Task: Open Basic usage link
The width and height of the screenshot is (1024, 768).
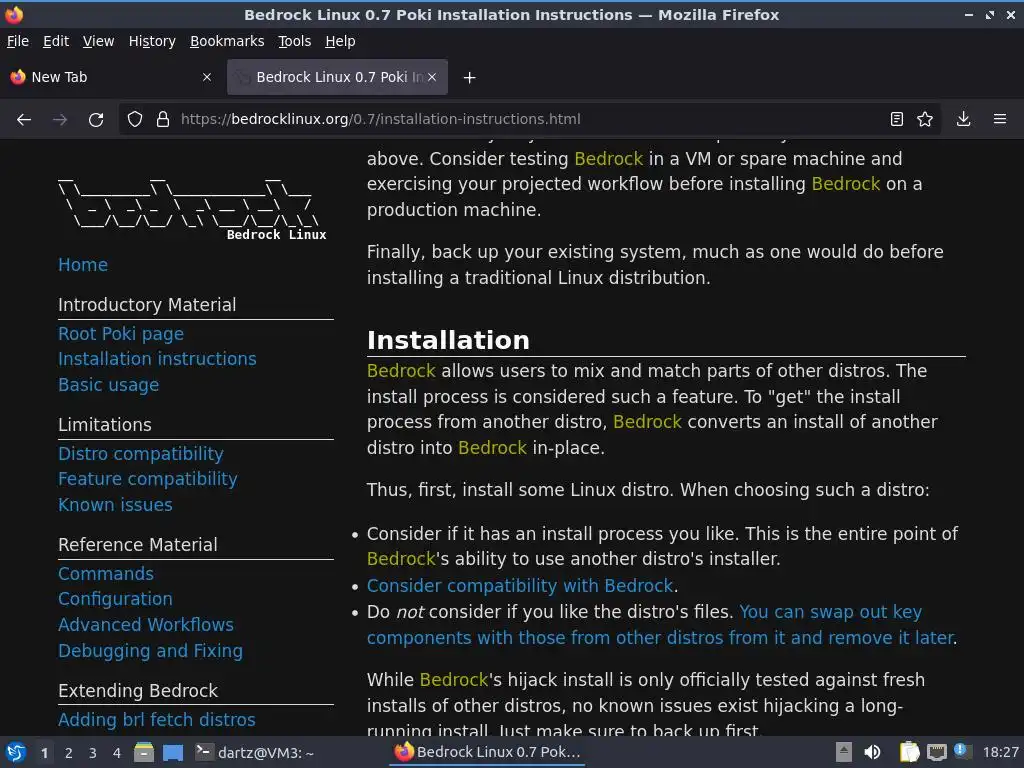Action: coord(108,385)
